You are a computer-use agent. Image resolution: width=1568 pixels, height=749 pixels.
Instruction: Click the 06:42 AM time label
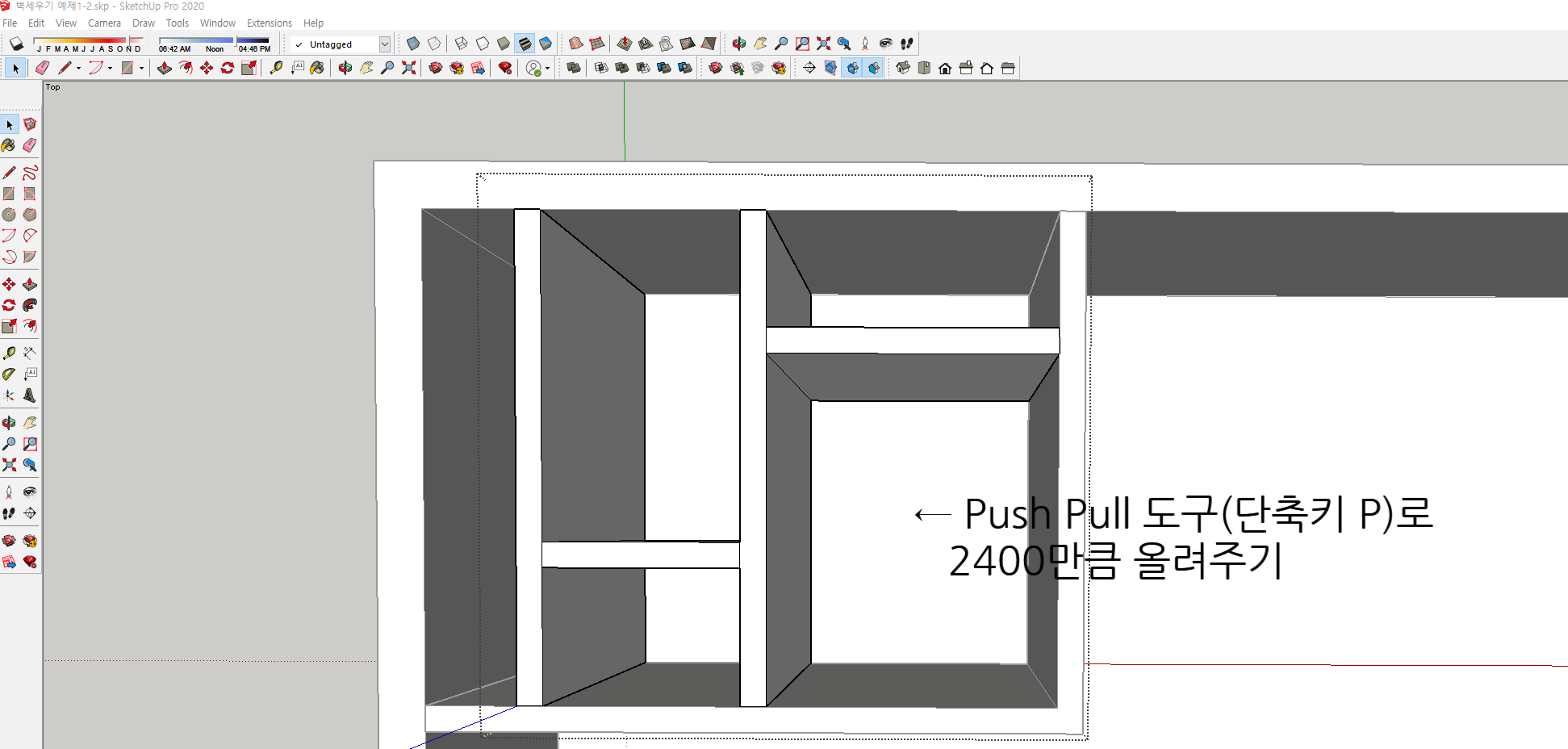[174, 49]
